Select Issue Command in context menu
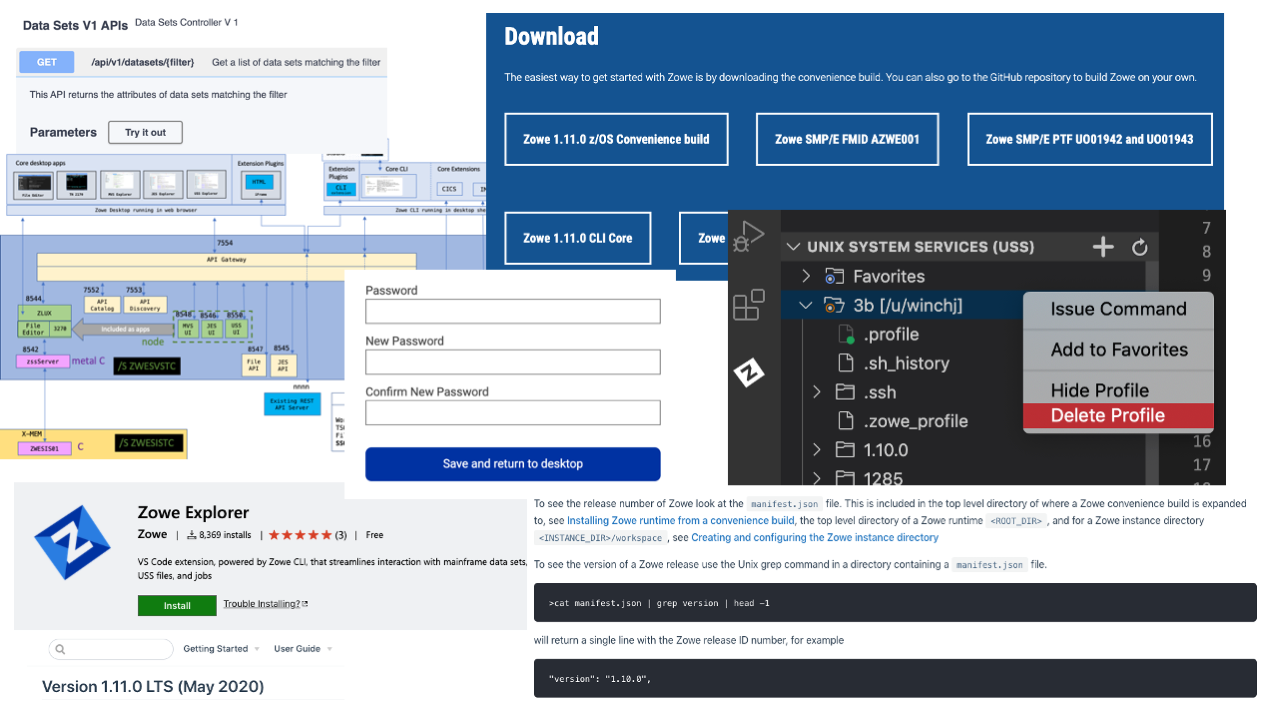 [x=1117, y=309]
